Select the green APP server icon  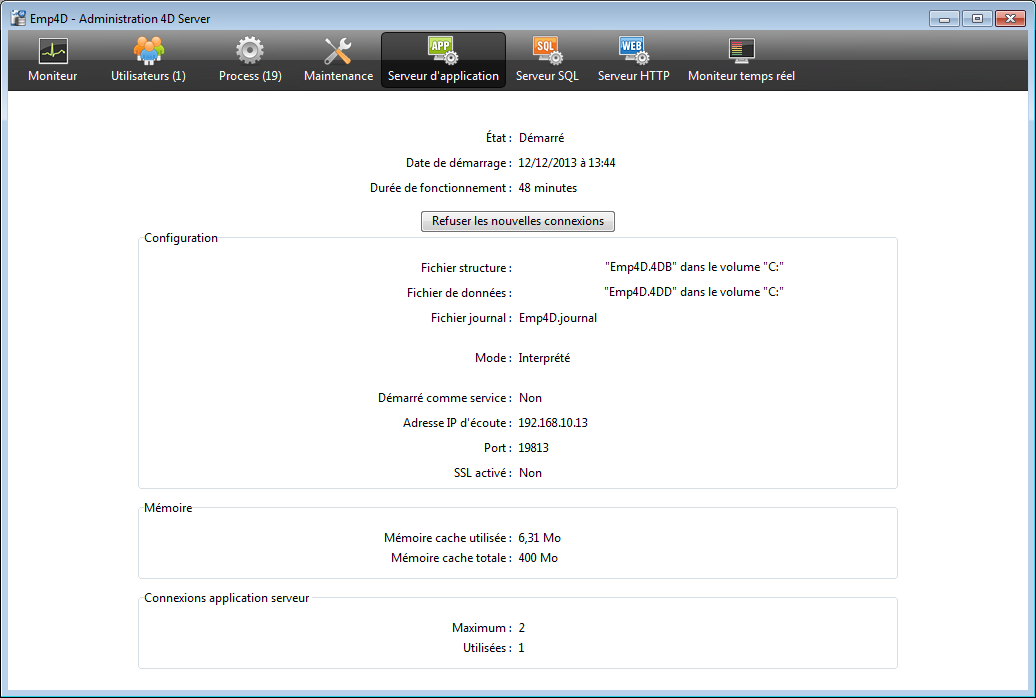(442, 50)
